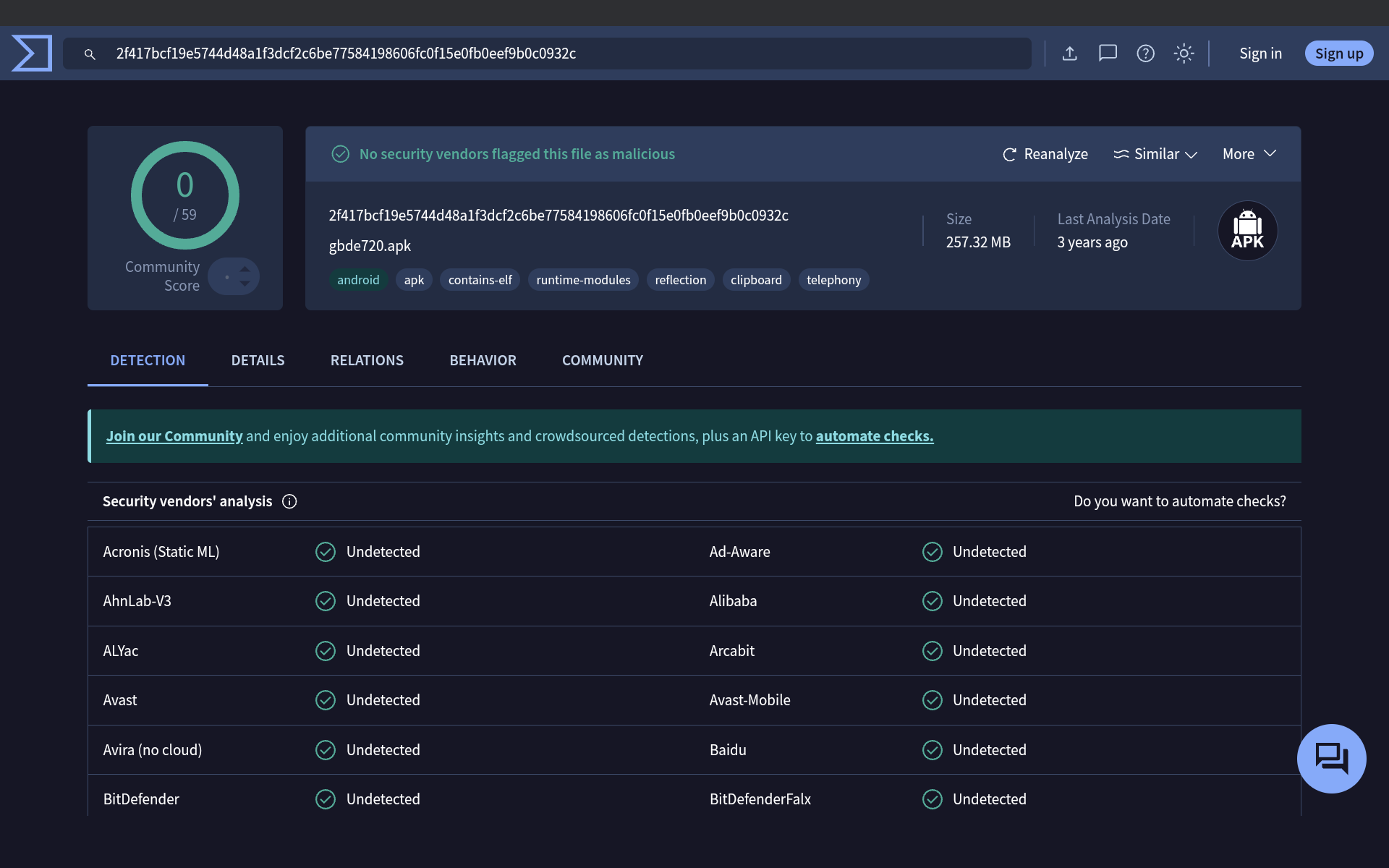Click the Reanalyze button

1045,154
